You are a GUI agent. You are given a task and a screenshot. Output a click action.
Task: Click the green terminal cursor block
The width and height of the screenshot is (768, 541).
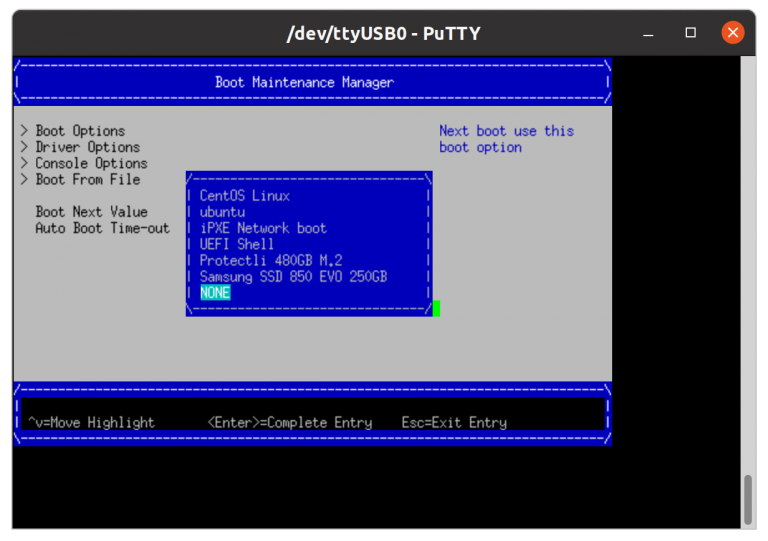point(436,308)
